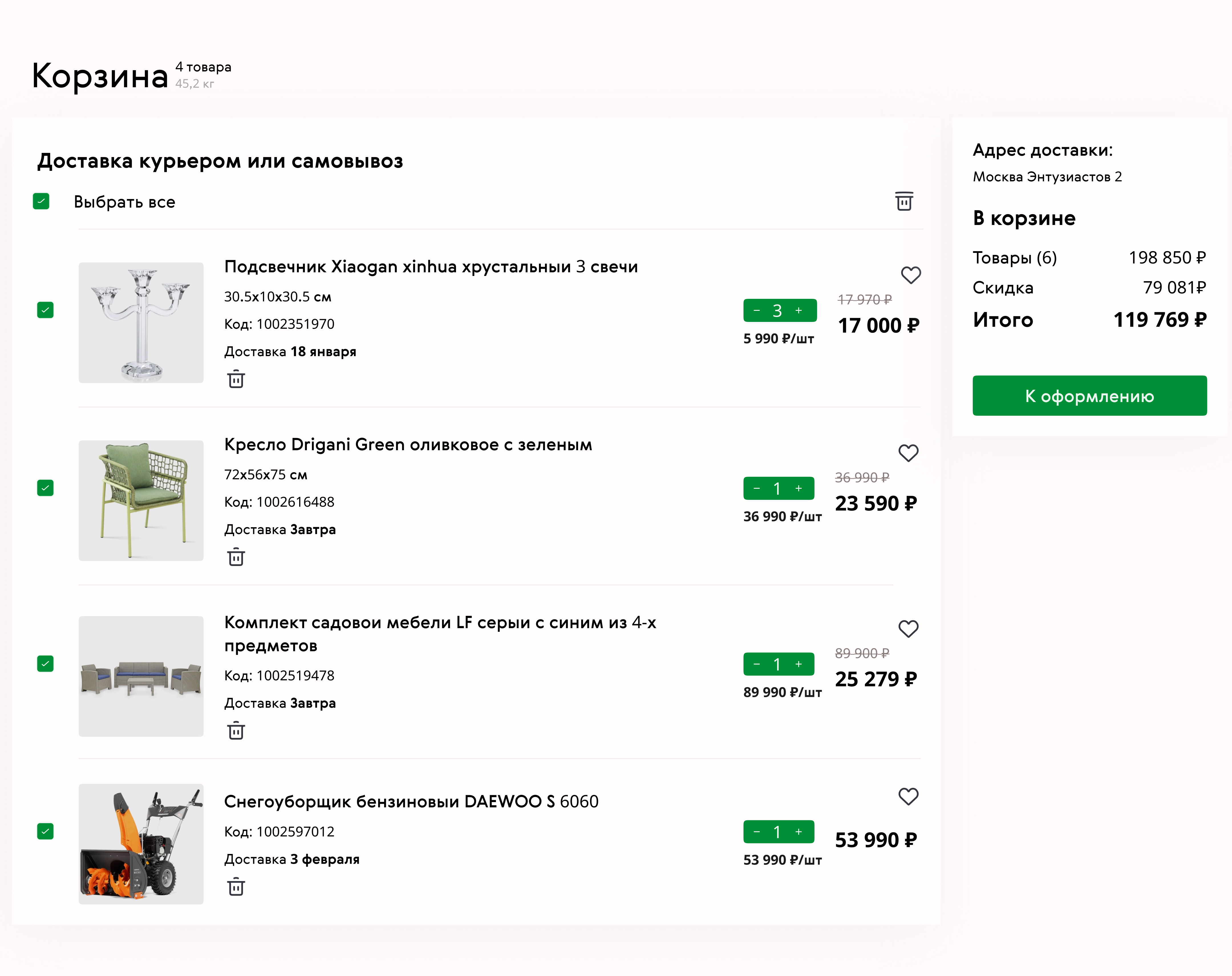This screenshot has height=976, width=1232.
Task: Uncheck the candlestick item checkbox
Action: [45, 310]
